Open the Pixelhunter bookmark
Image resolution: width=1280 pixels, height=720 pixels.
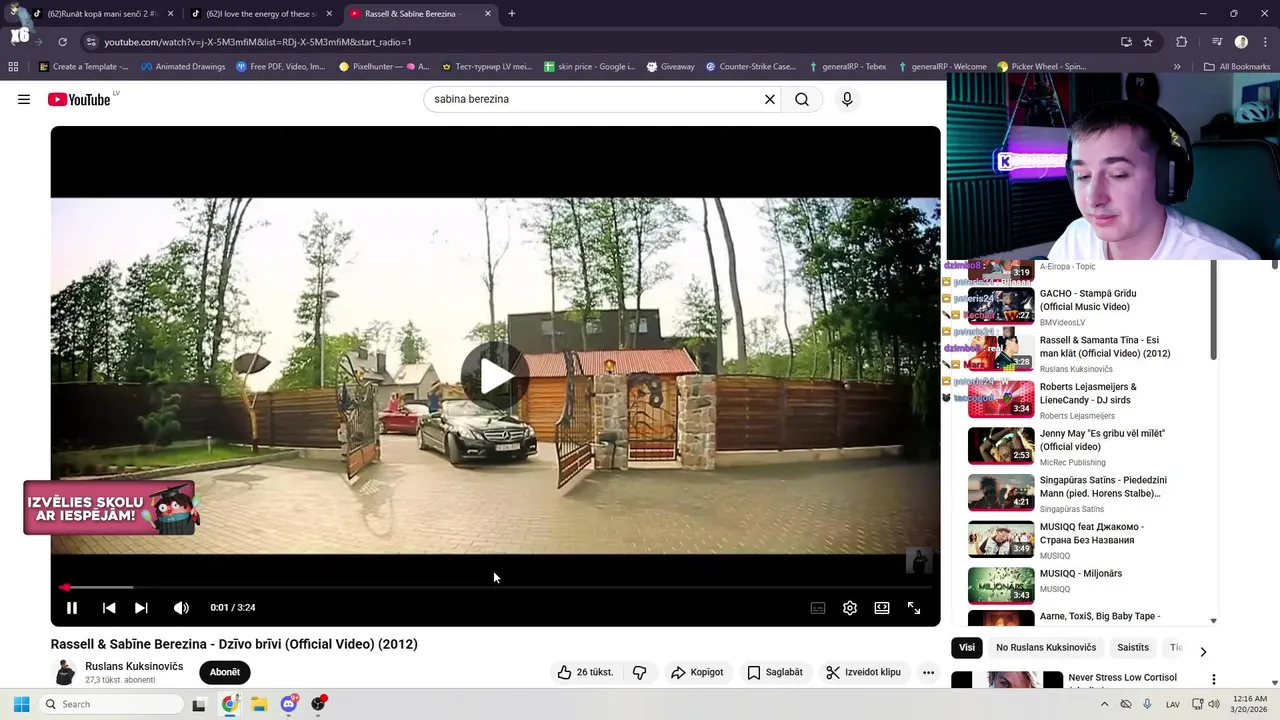pyautogui.click(x=384, y=67)
